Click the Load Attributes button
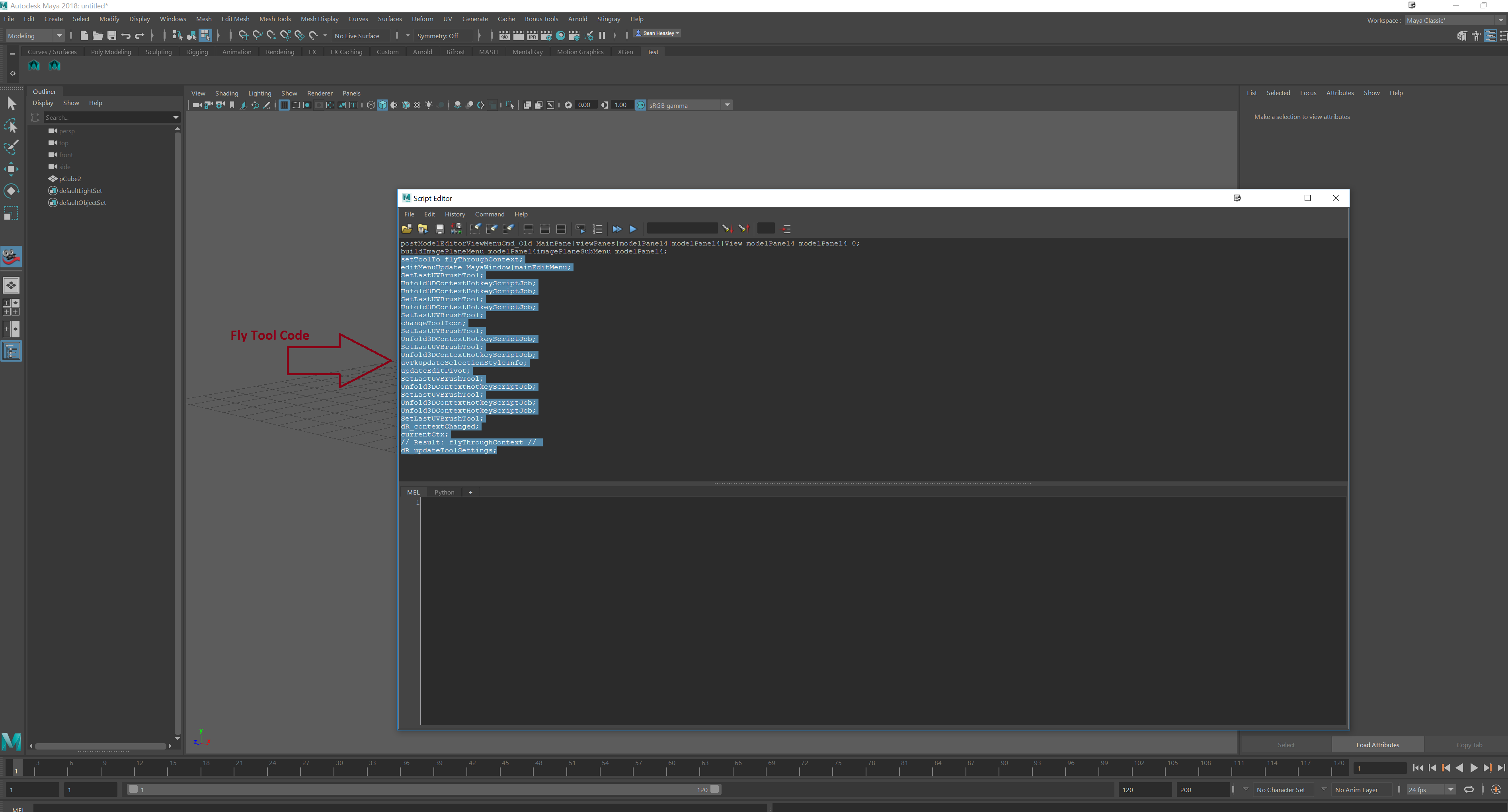Screen dimensions: 1508x812 click(x=1377, y=745)
